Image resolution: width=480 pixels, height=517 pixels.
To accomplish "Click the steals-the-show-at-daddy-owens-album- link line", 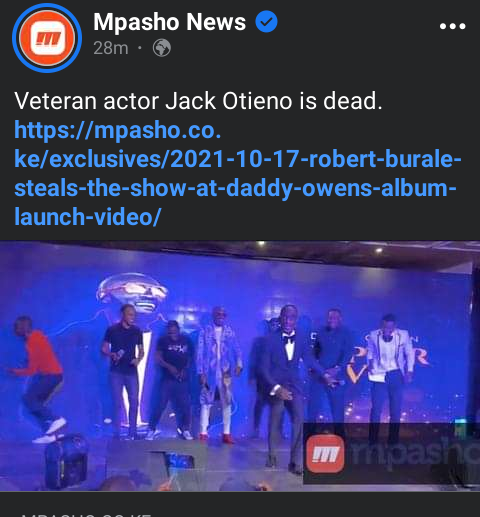I will point(235,188).
